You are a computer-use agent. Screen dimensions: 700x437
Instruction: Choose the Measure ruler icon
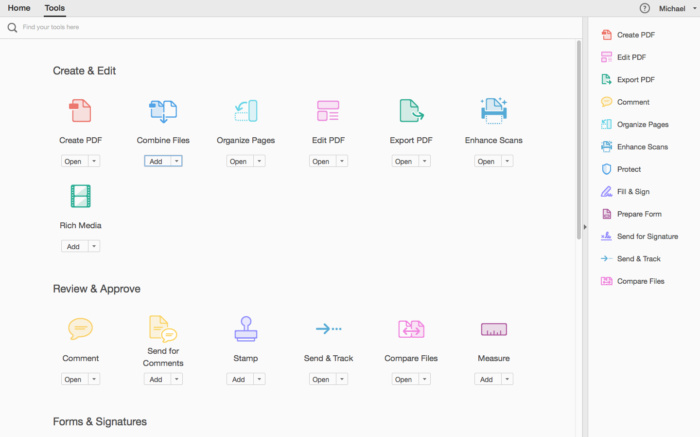pyautogui.click(x=493, y=328)
